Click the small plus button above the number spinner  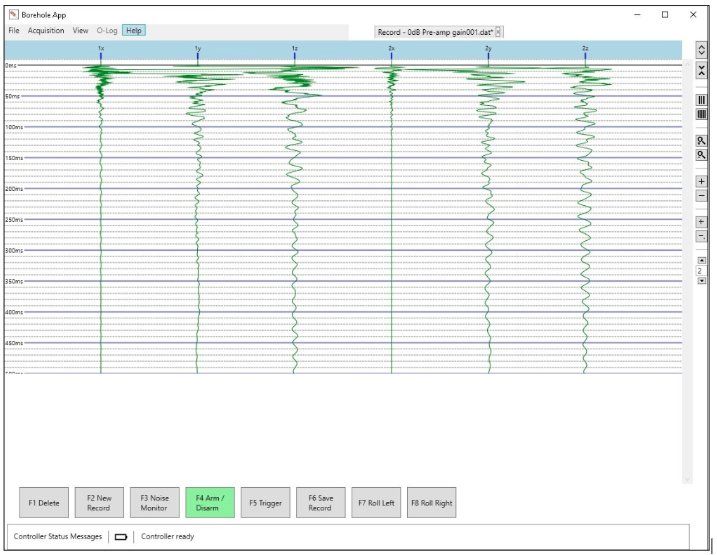point(701,222)
